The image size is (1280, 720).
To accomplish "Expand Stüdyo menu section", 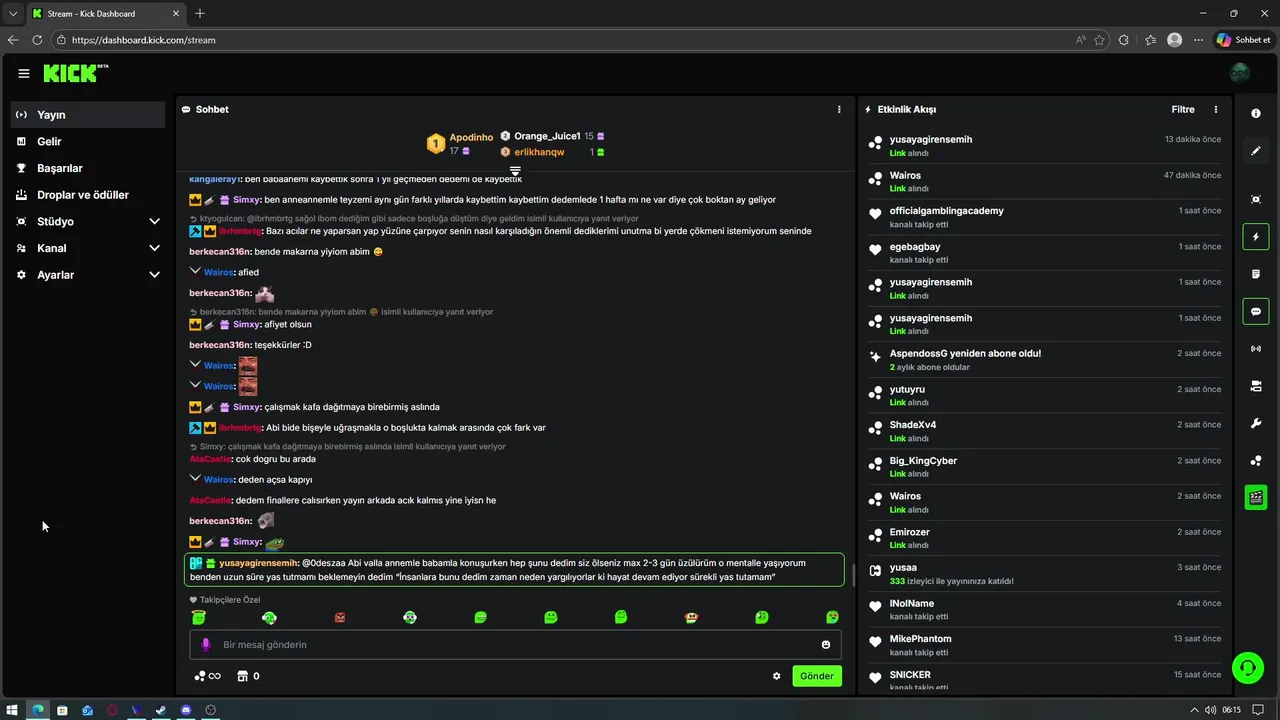I will tap(154, 221).
